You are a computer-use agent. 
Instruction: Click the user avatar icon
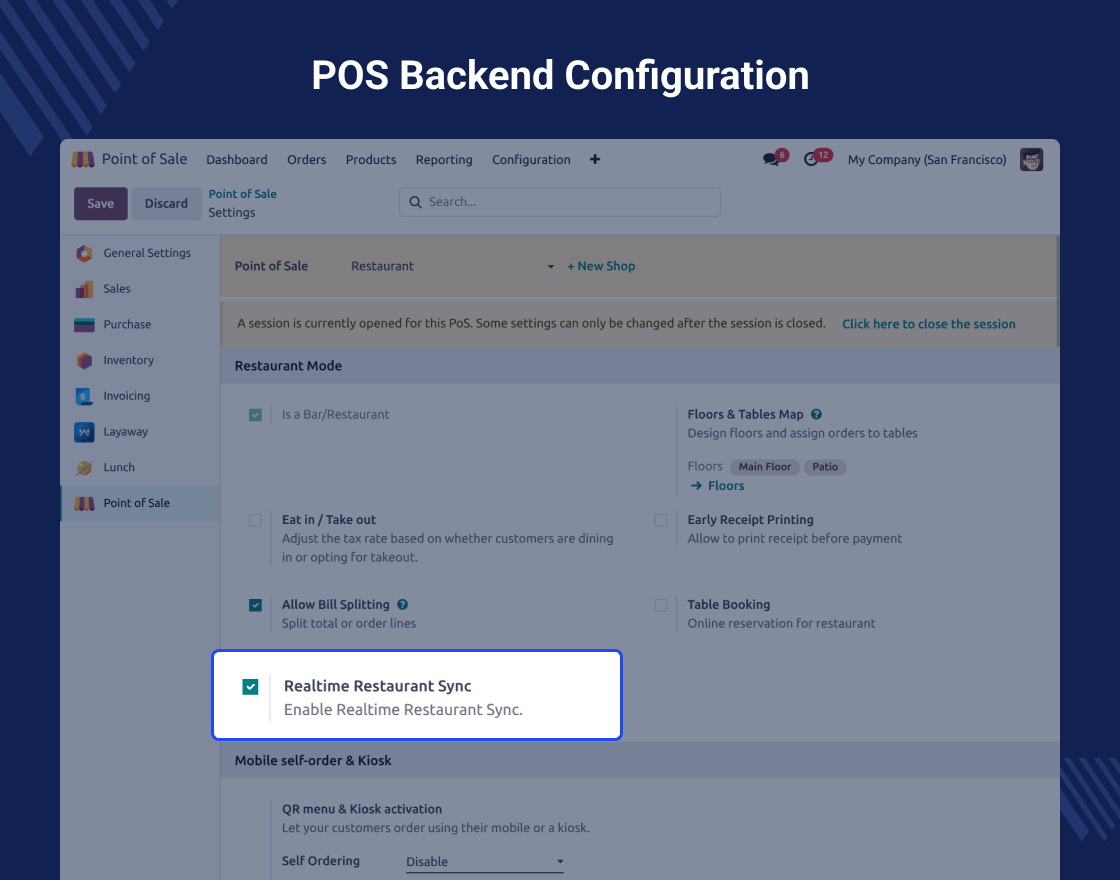point(1031,159)
